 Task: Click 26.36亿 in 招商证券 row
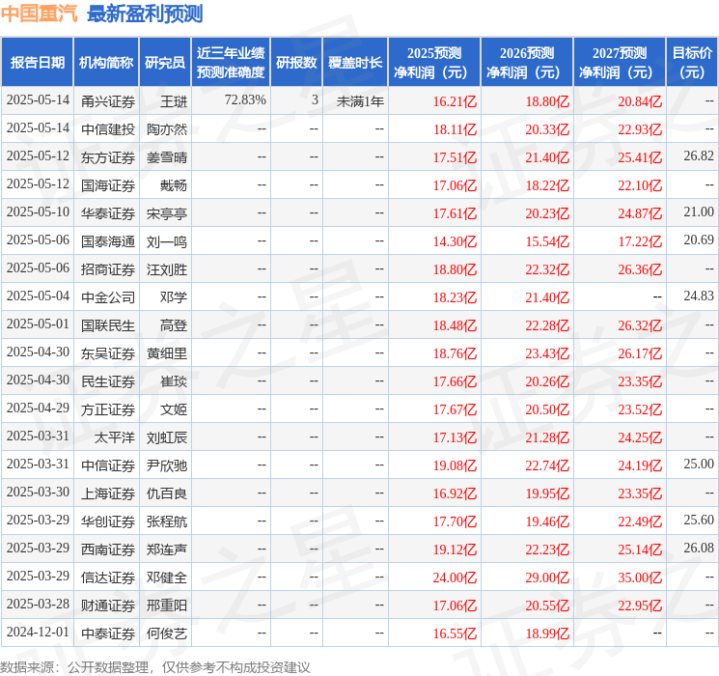click(x=640, y=269)
